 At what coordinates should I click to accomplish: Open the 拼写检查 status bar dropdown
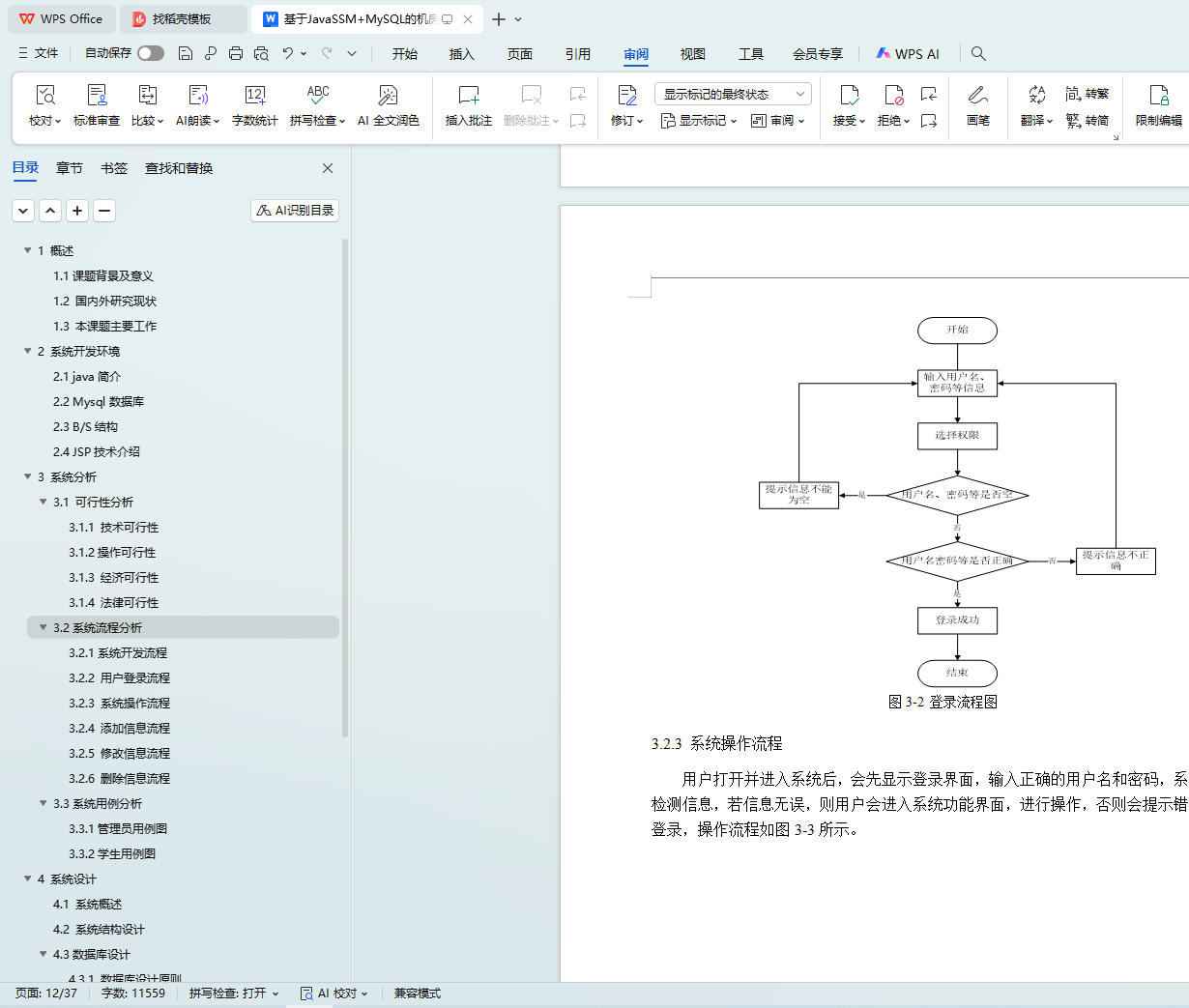[234, 994]
